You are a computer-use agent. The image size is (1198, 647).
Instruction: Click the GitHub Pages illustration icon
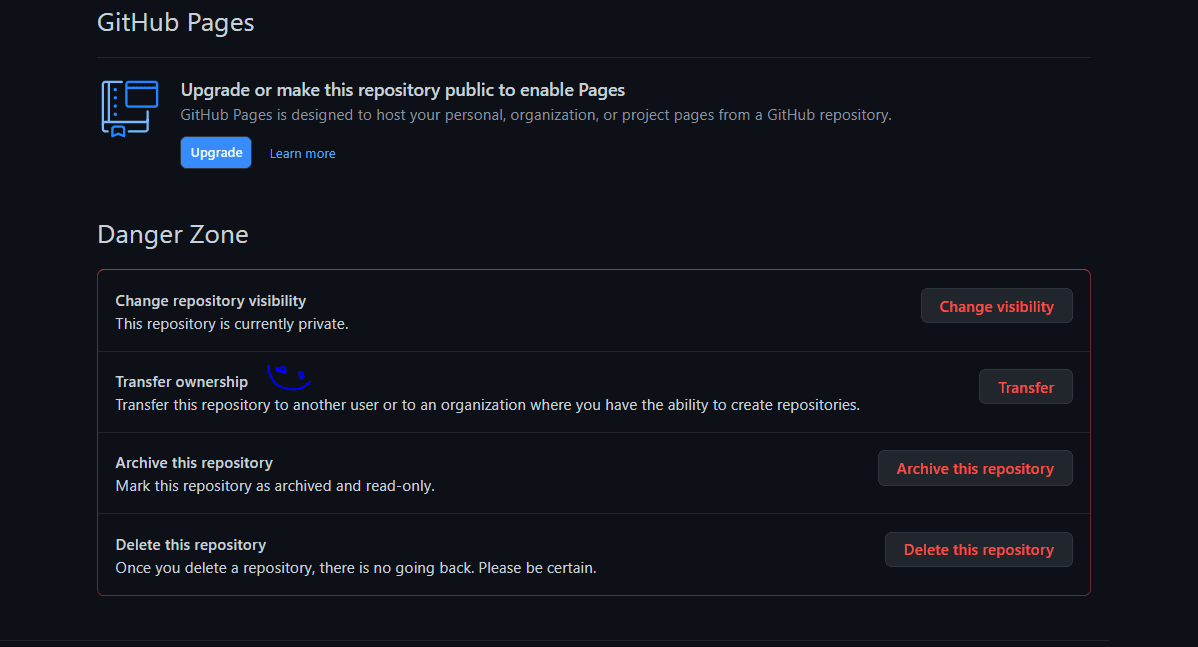click(x=130, y=108)
